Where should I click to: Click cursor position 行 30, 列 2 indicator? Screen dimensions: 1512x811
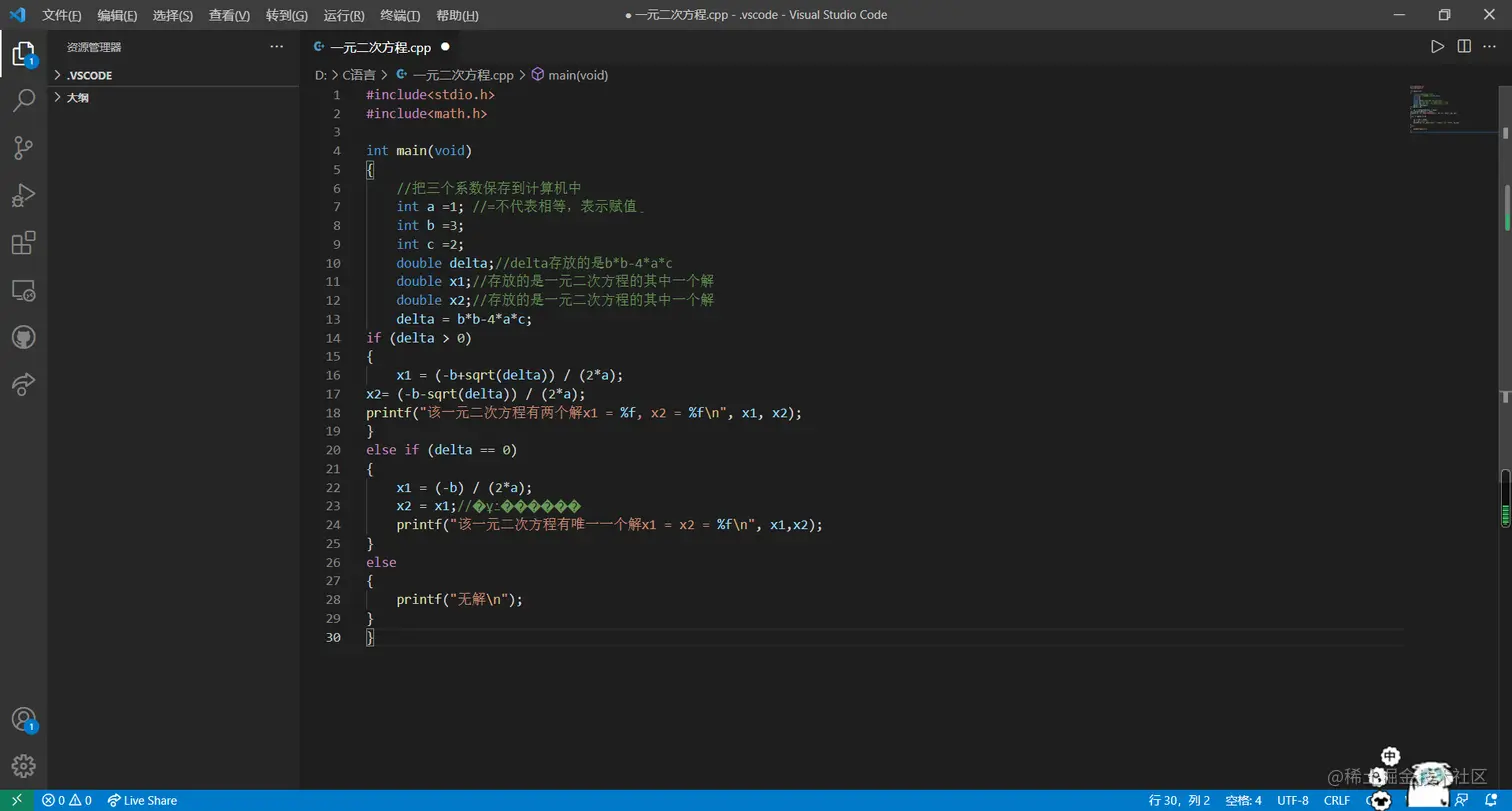pos(1180,800)
